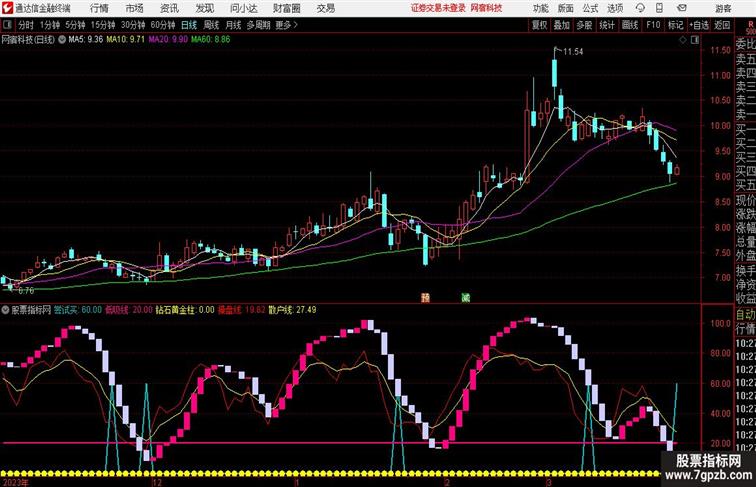The width and height of the screenshot is (756, 487).
Task: Click the MA5: 9.36 label
Action: tap(86, 40)
